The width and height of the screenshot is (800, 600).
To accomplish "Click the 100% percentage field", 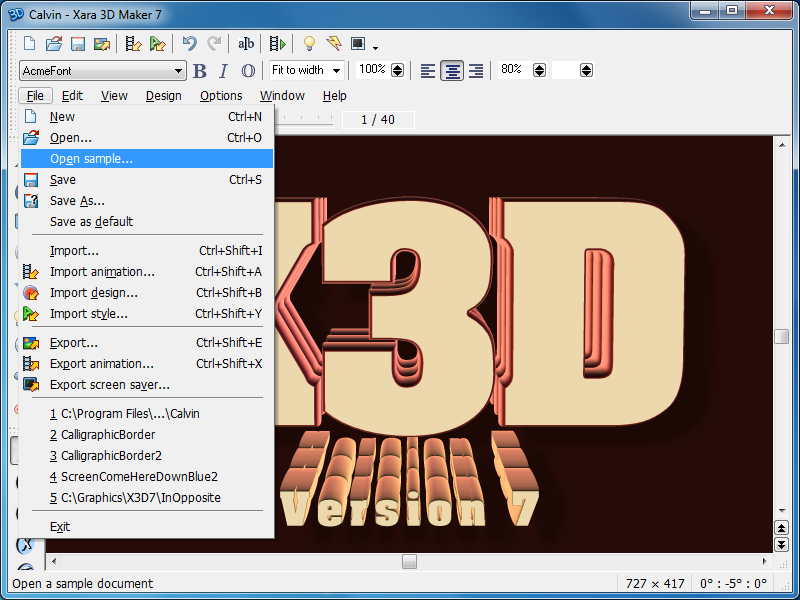I will click(x=372, y=70).
